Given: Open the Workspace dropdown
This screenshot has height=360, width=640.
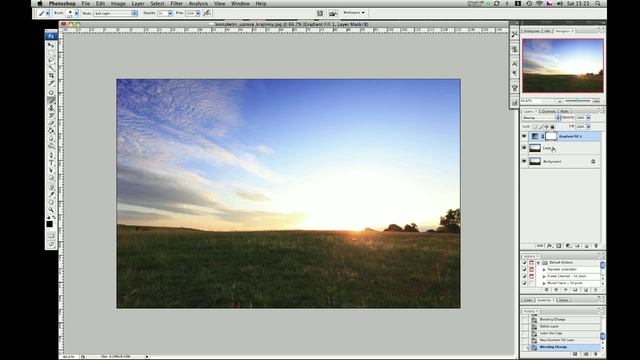Looking at the screenshot, I should coord(354,13).
